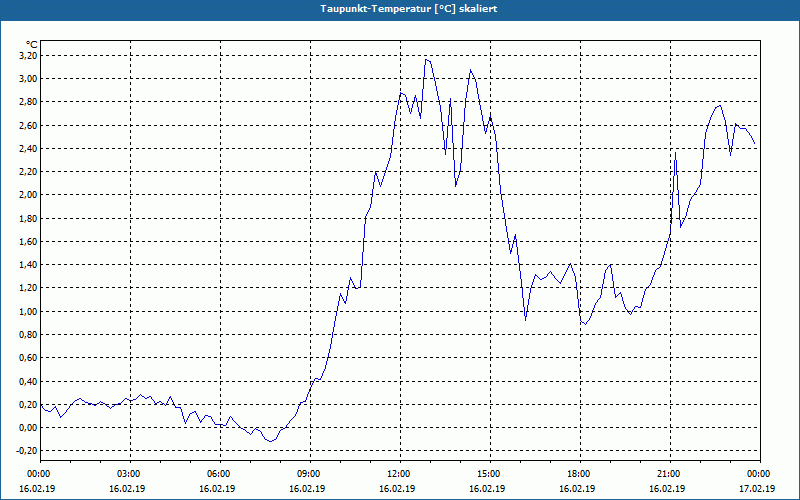Select the '06:00' time label
800x500 pixels.
click(220, 474)
